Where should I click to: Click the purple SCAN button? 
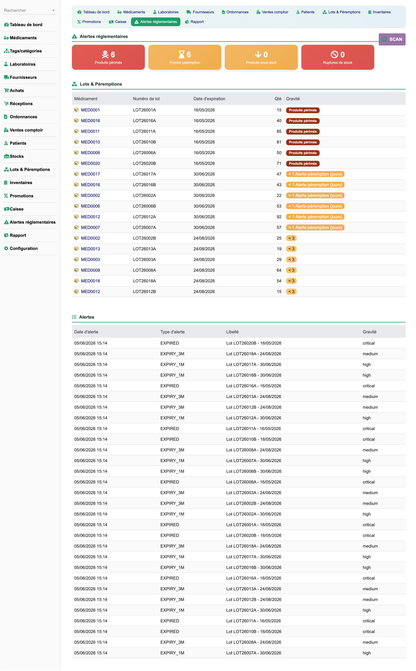pos(392,39)
